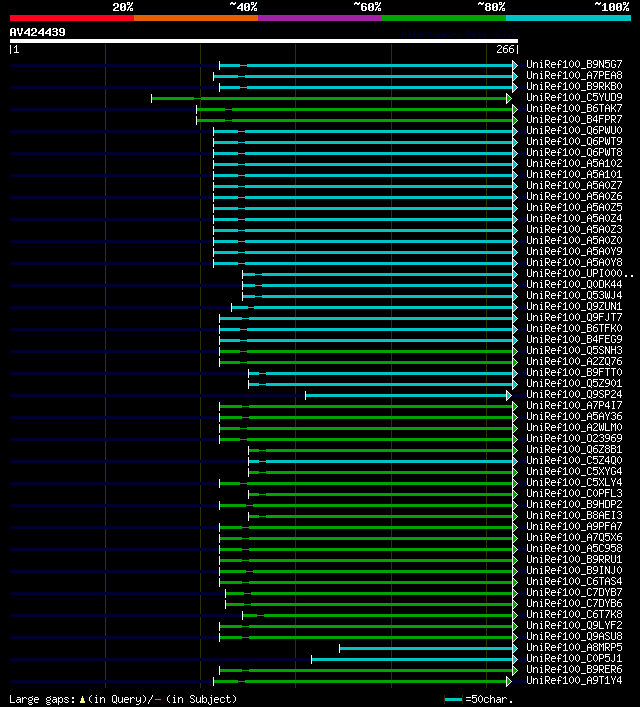The image size is (640, 707).
Task: Select the UniRef100_Q0DK44 label
Action: [x=574, y=285]
